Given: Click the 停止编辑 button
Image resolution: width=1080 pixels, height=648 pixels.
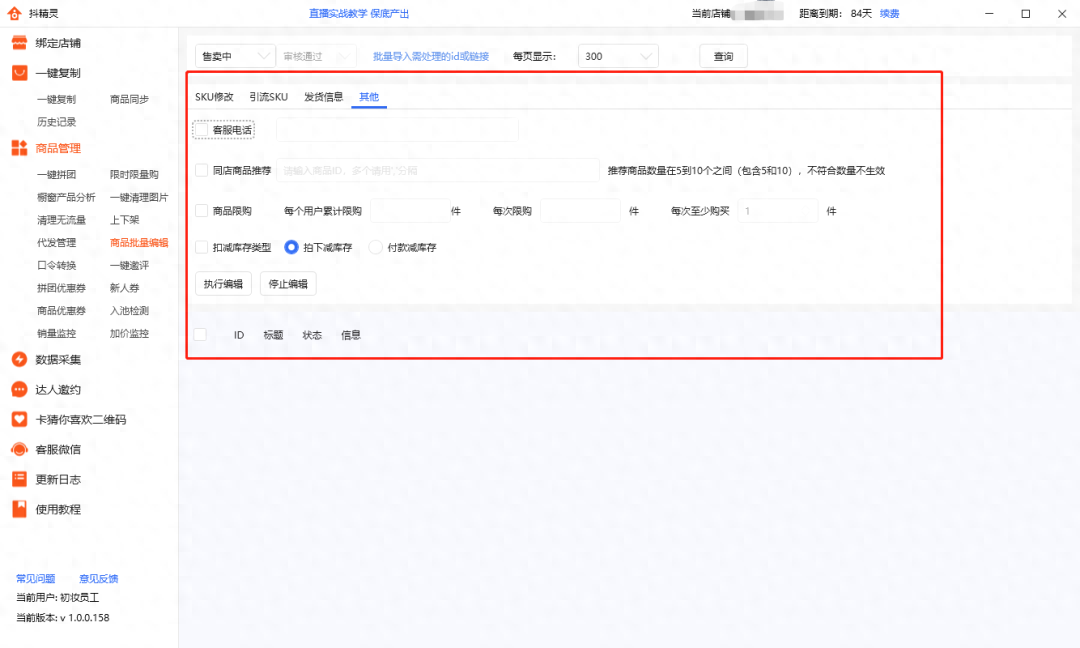Looking at the screenshot, I should pos(288,284).
